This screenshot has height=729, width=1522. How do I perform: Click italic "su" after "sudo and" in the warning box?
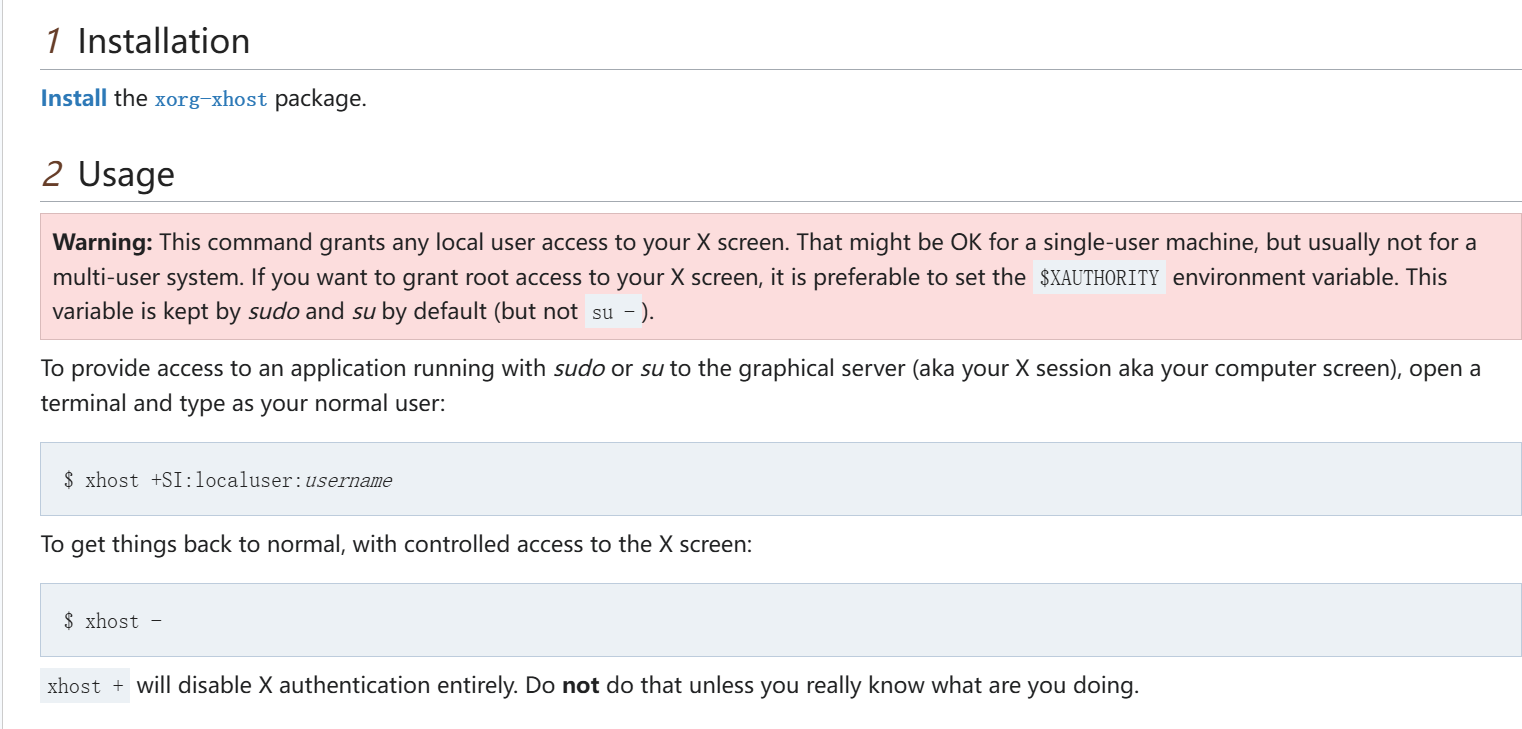363,311
